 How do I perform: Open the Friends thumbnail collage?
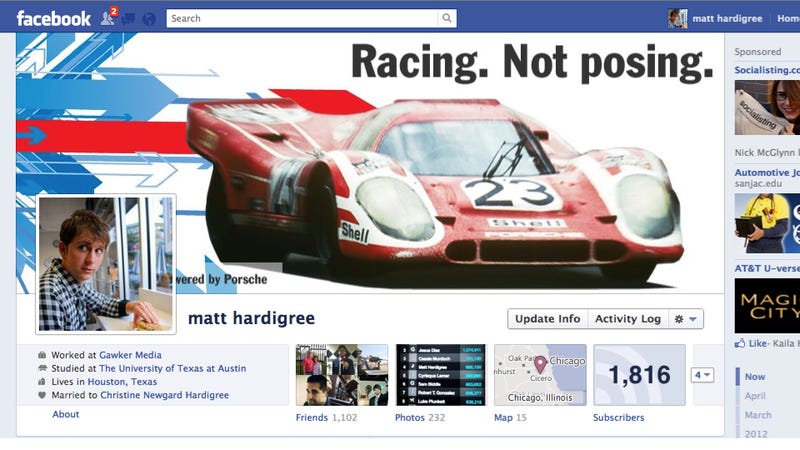click(x=342, y=375)
